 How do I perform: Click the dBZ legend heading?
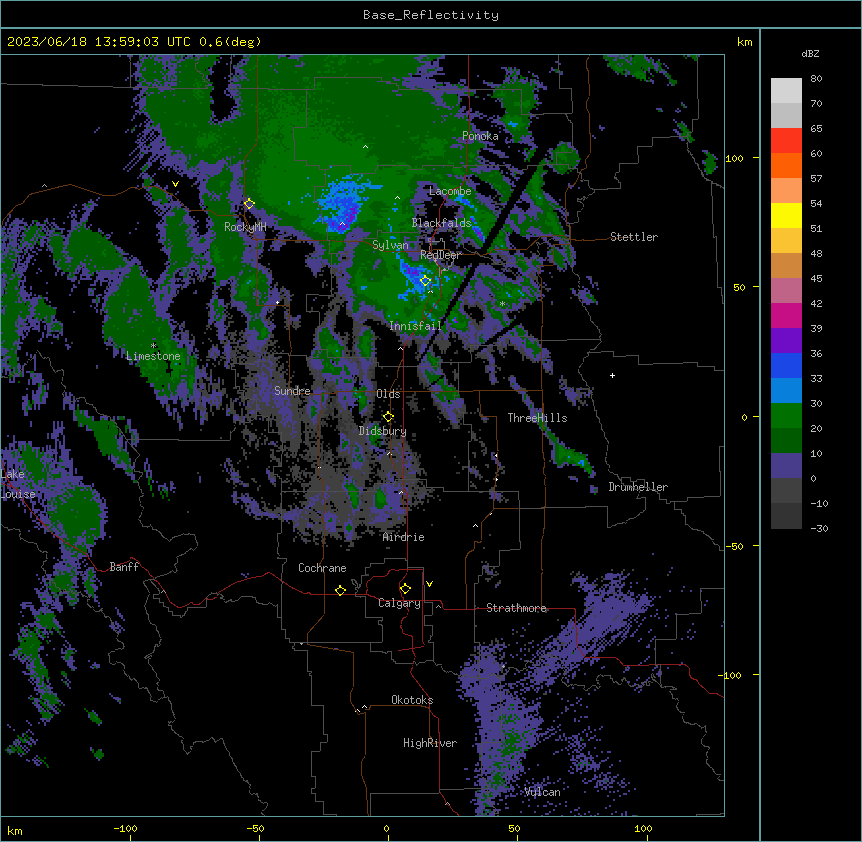coord(810,54)
